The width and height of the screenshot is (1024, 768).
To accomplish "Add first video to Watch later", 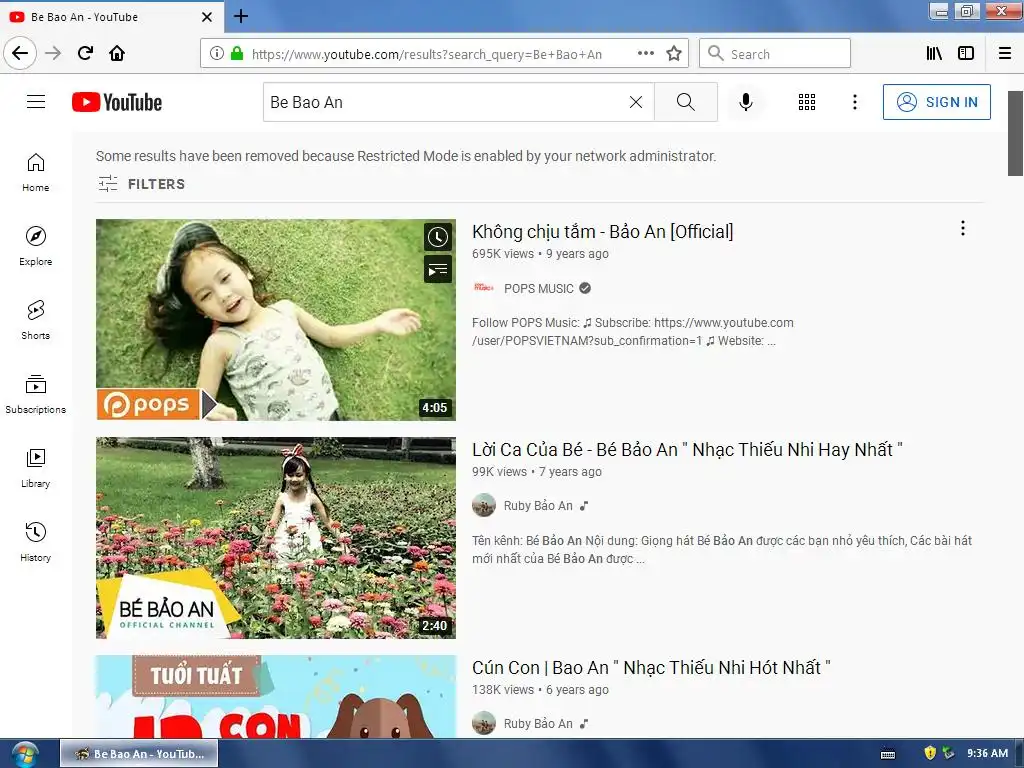I will [x=438, y=237].
